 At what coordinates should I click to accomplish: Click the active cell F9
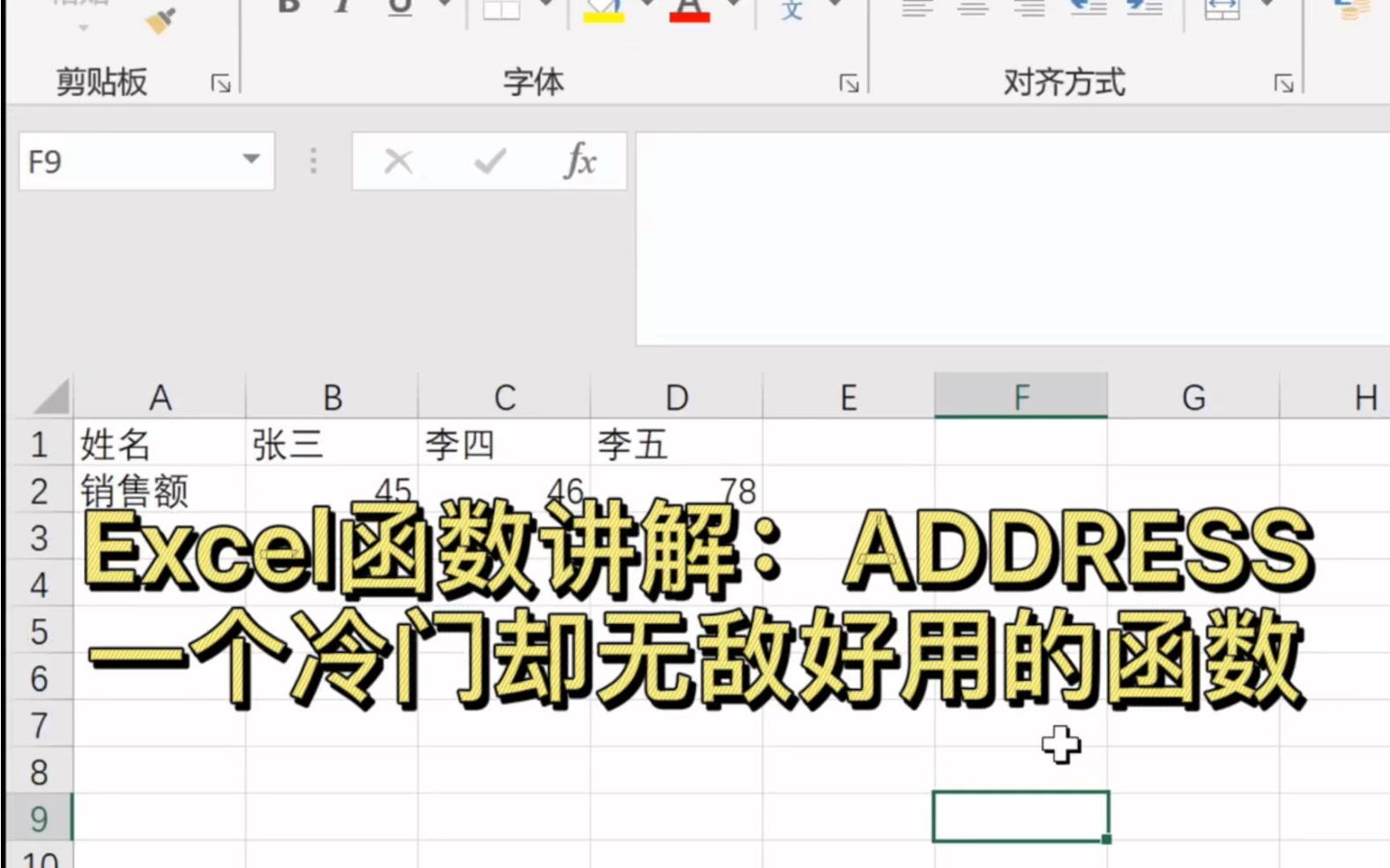(x=1021, y=817)
